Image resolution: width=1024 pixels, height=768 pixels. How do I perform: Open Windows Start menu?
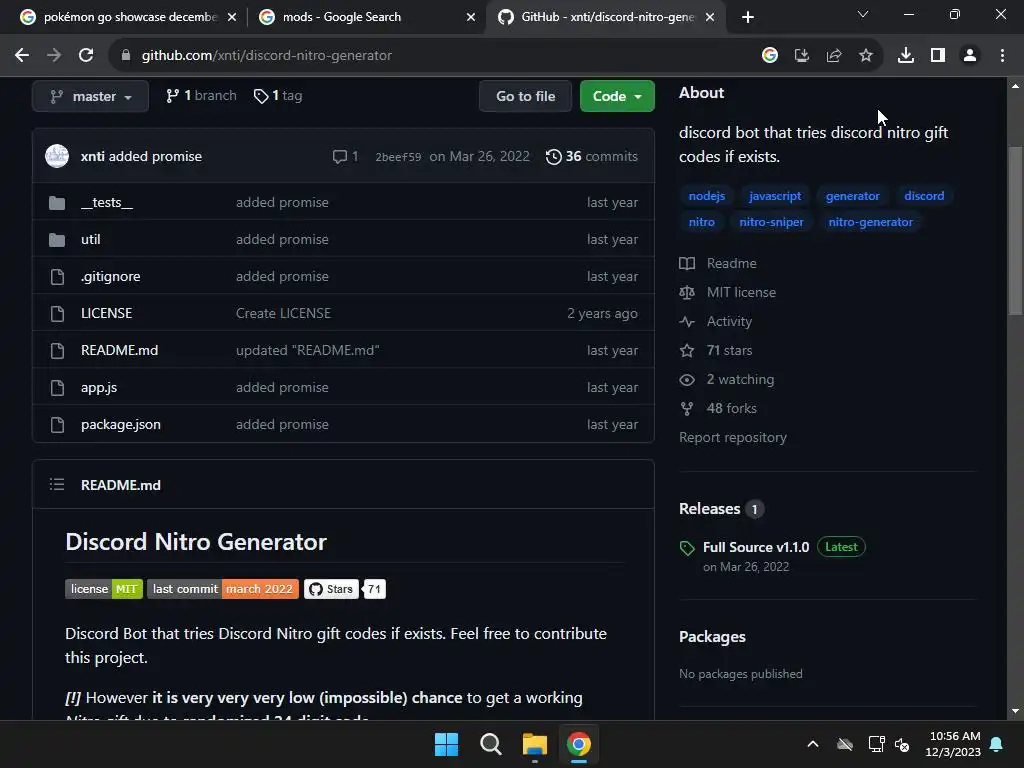point(447,744)
